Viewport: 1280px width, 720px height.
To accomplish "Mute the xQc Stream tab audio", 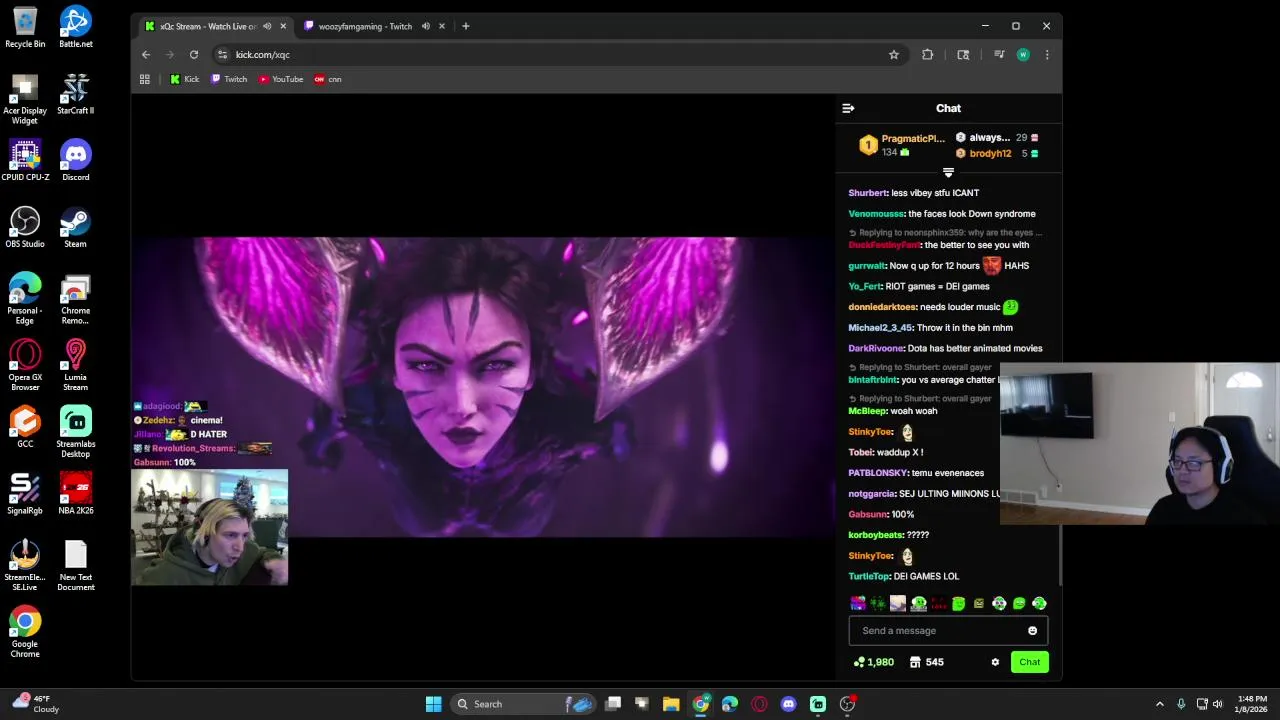I will click(267, 26).
